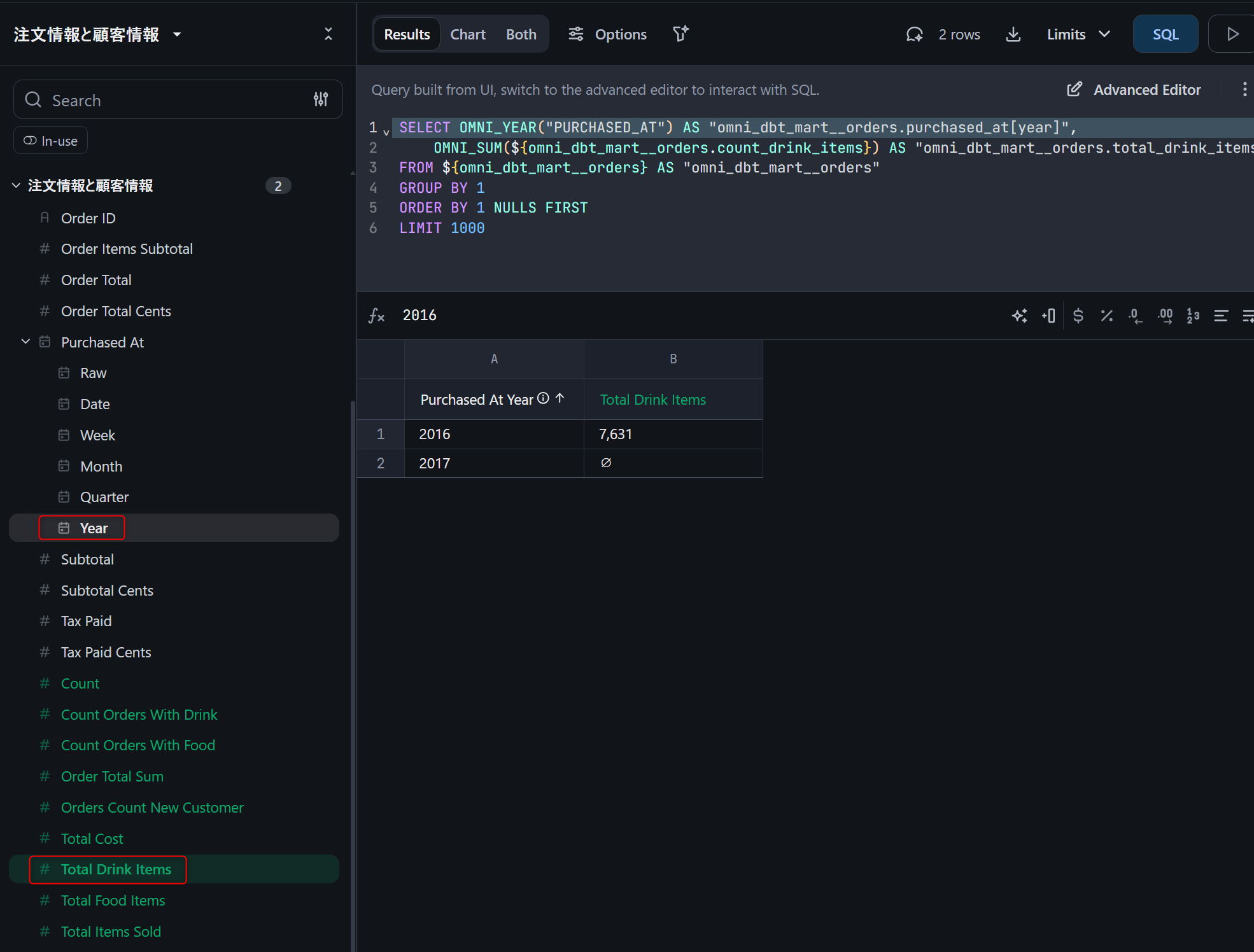
Task: Click the AI filter icon next to Options
Action: (x=680, y=34)
